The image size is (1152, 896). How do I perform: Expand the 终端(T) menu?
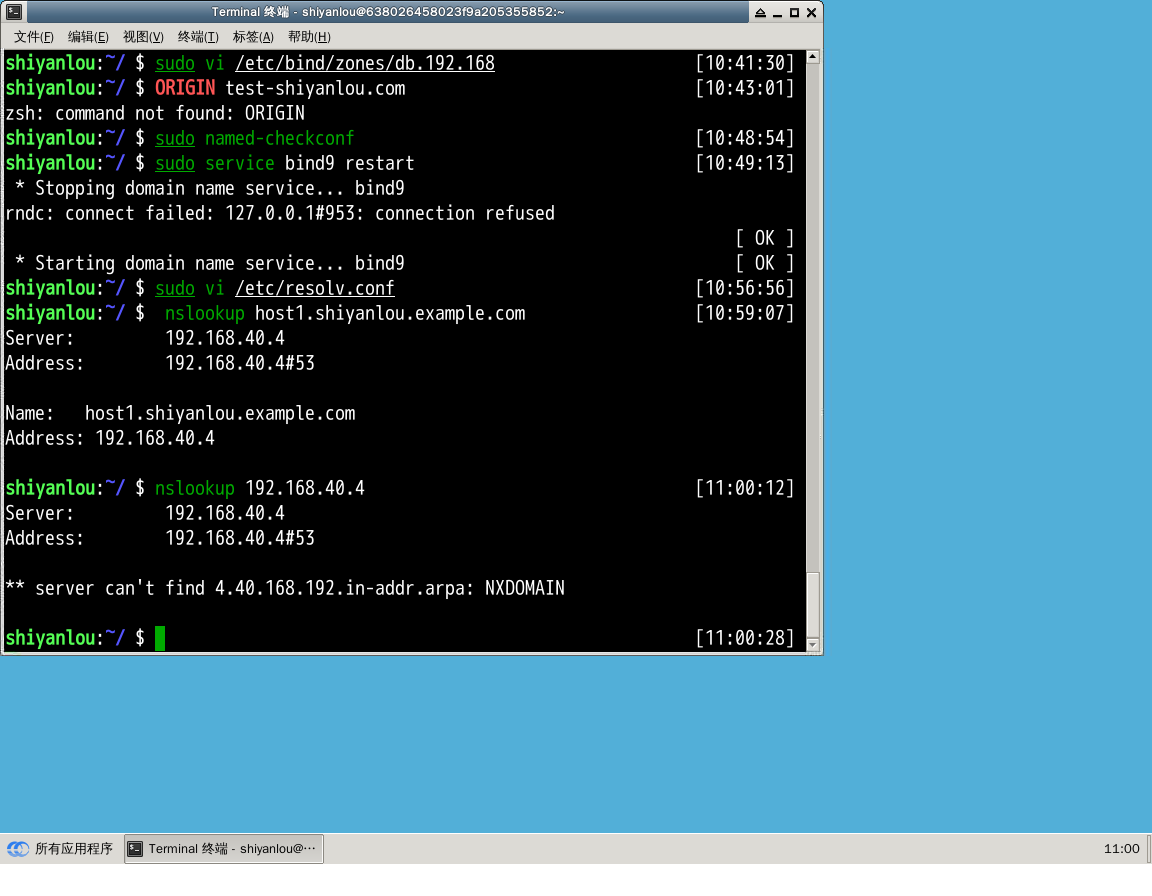click(x=198, y=37)
